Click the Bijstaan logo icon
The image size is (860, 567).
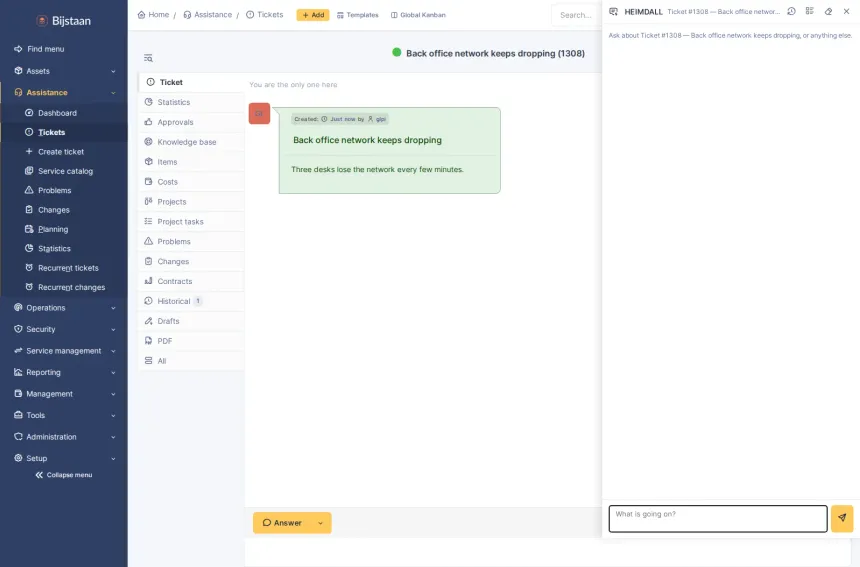point(42,21)
